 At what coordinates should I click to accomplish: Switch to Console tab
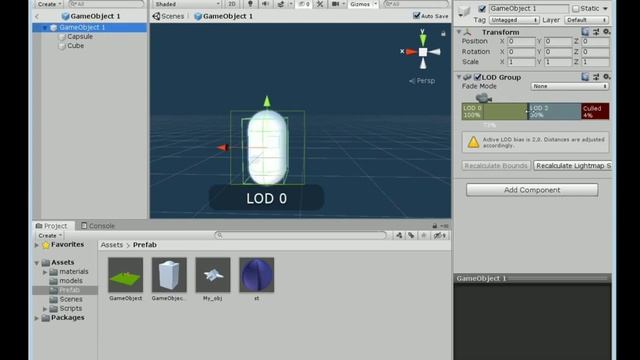pyautogui.click(x=98, y=226)
